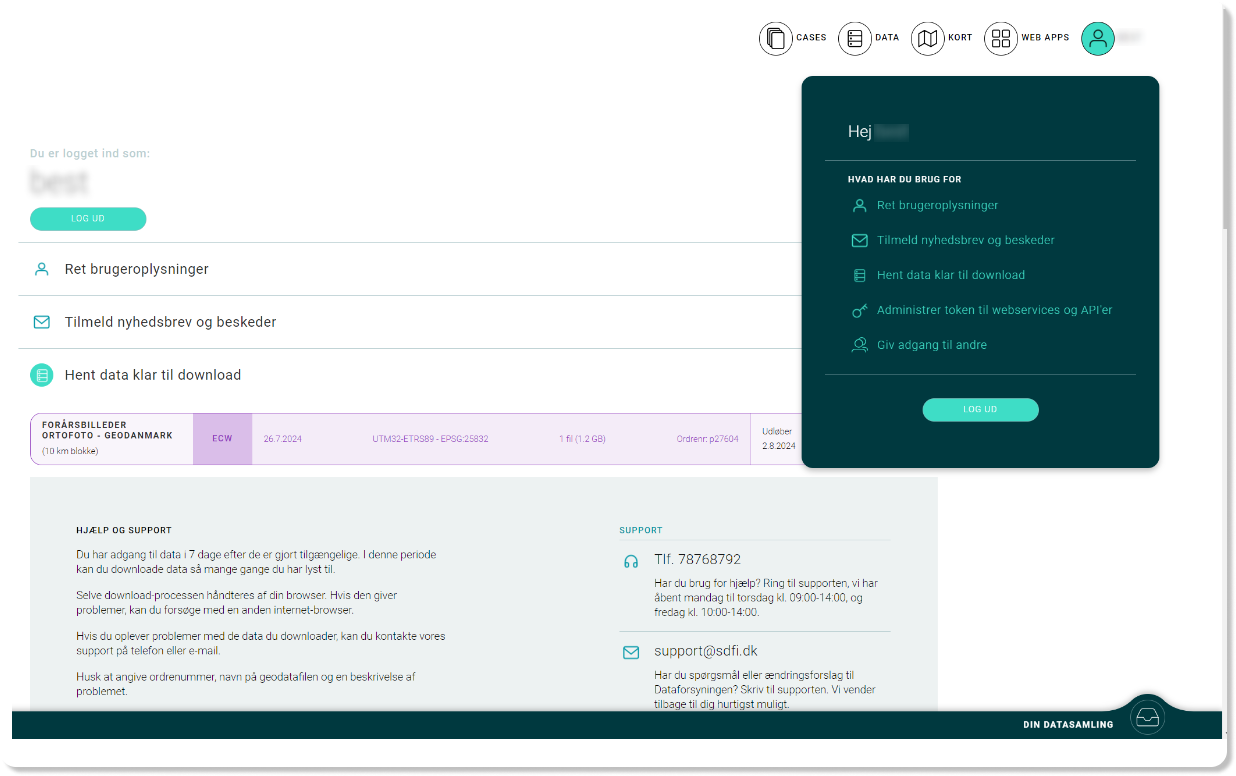Click the person icon beside dropdown Ret brugeroplysninger
The height and width of the screenshot is (776, 1236).
click(859, 205)
